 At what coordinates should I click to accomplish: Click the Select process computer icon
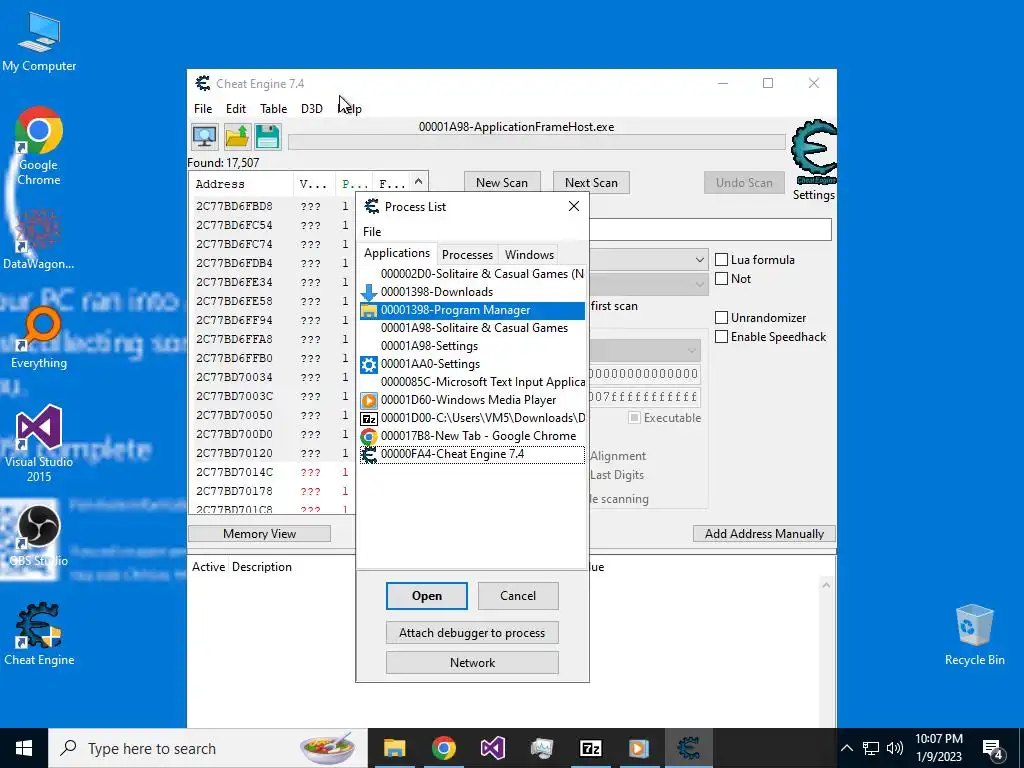(x=205, y=136)
